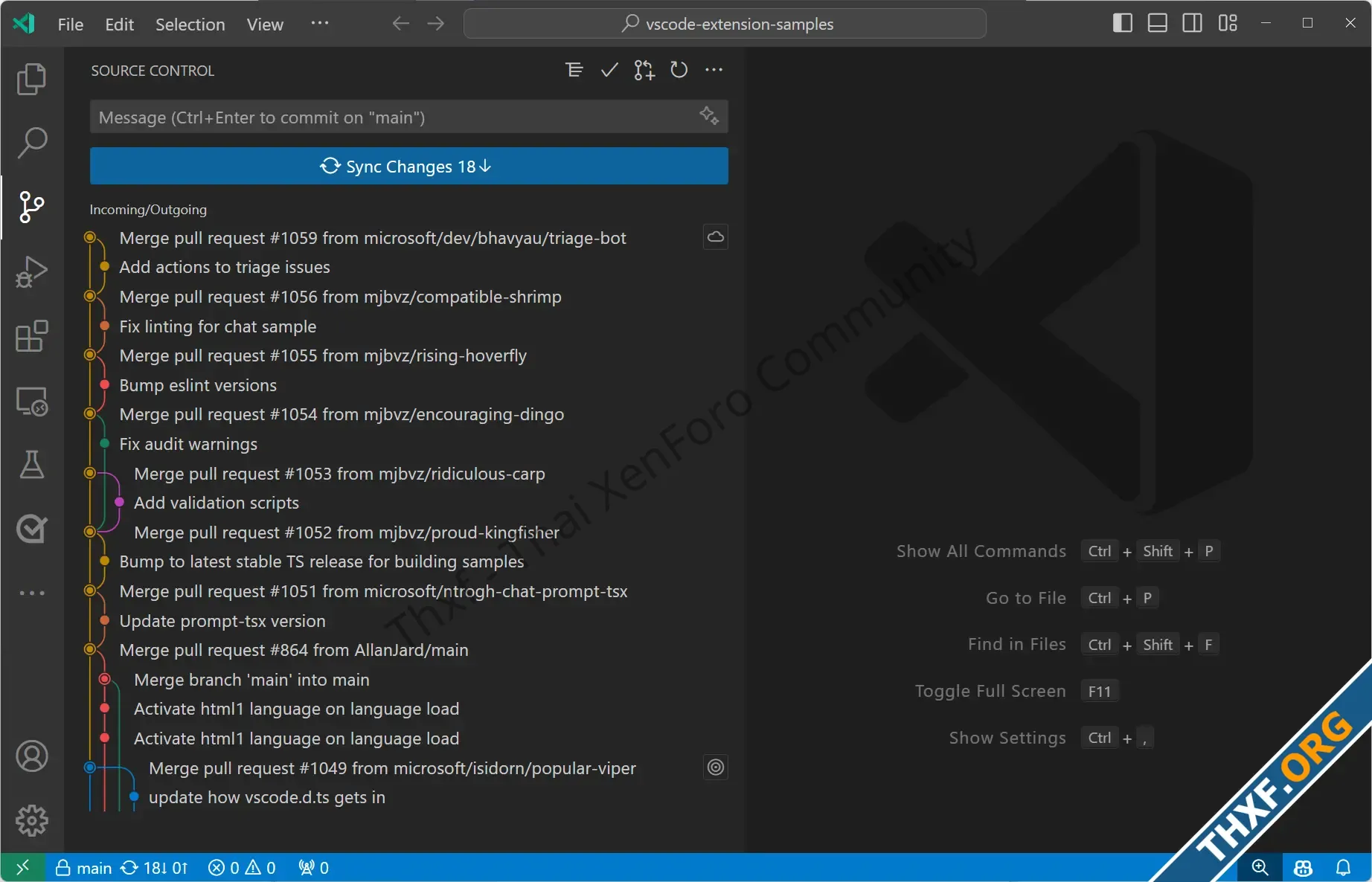Open the View menu
The width and height of the screenshot is (1372, 882).
(265, 25)
